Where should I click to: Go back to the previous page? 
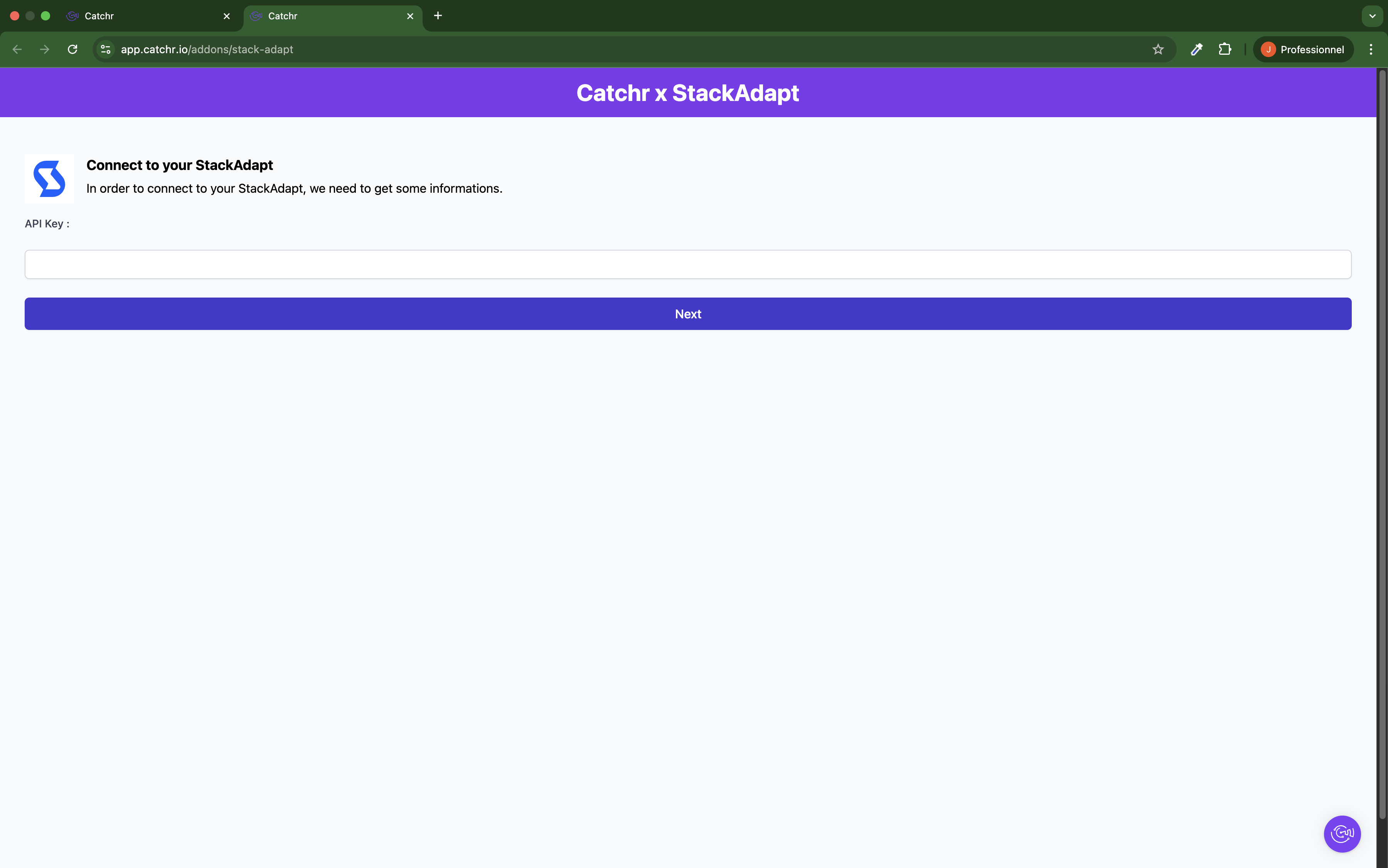click(x=17, y=49)
